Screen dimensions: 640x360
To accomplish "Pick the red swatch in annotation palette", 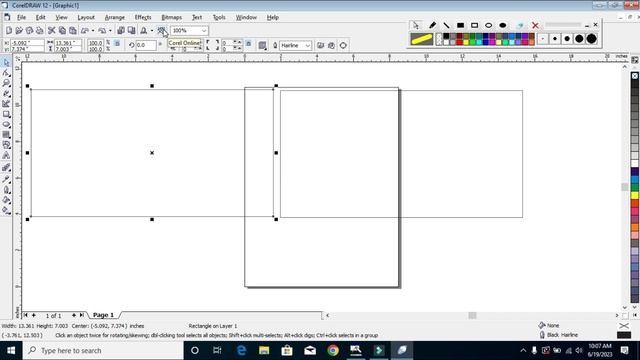I will coord(460,42).
